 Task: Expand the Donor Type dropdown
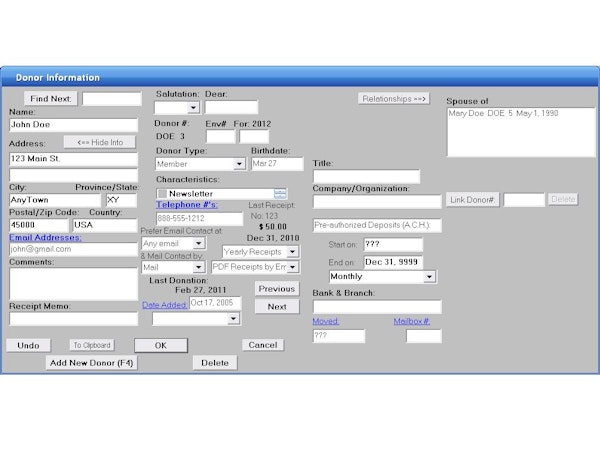239,164
